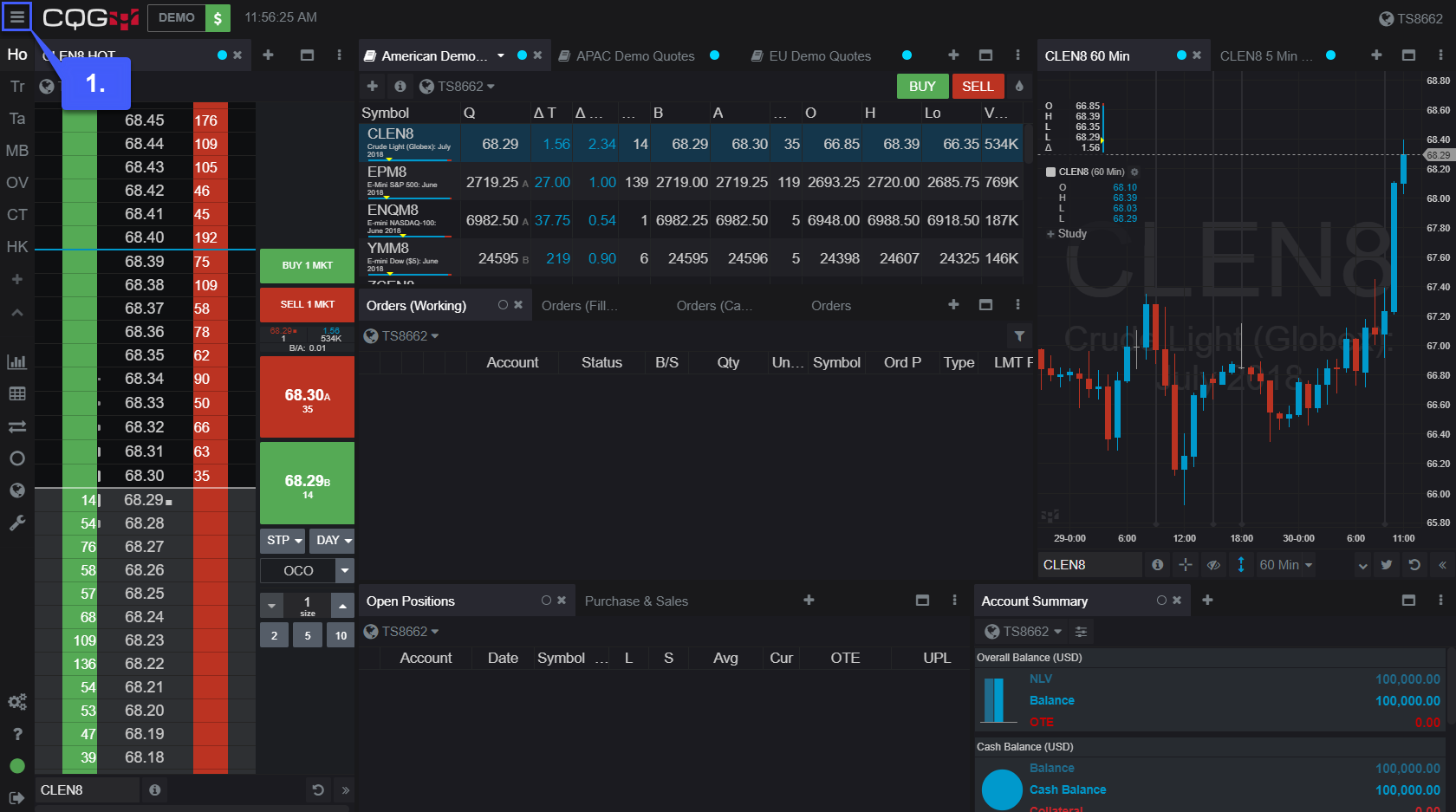The height and width of the screenshot is (812, 1456).
Task: Toggle link circle on Orders (Working) tab
Action: [503, 305]
